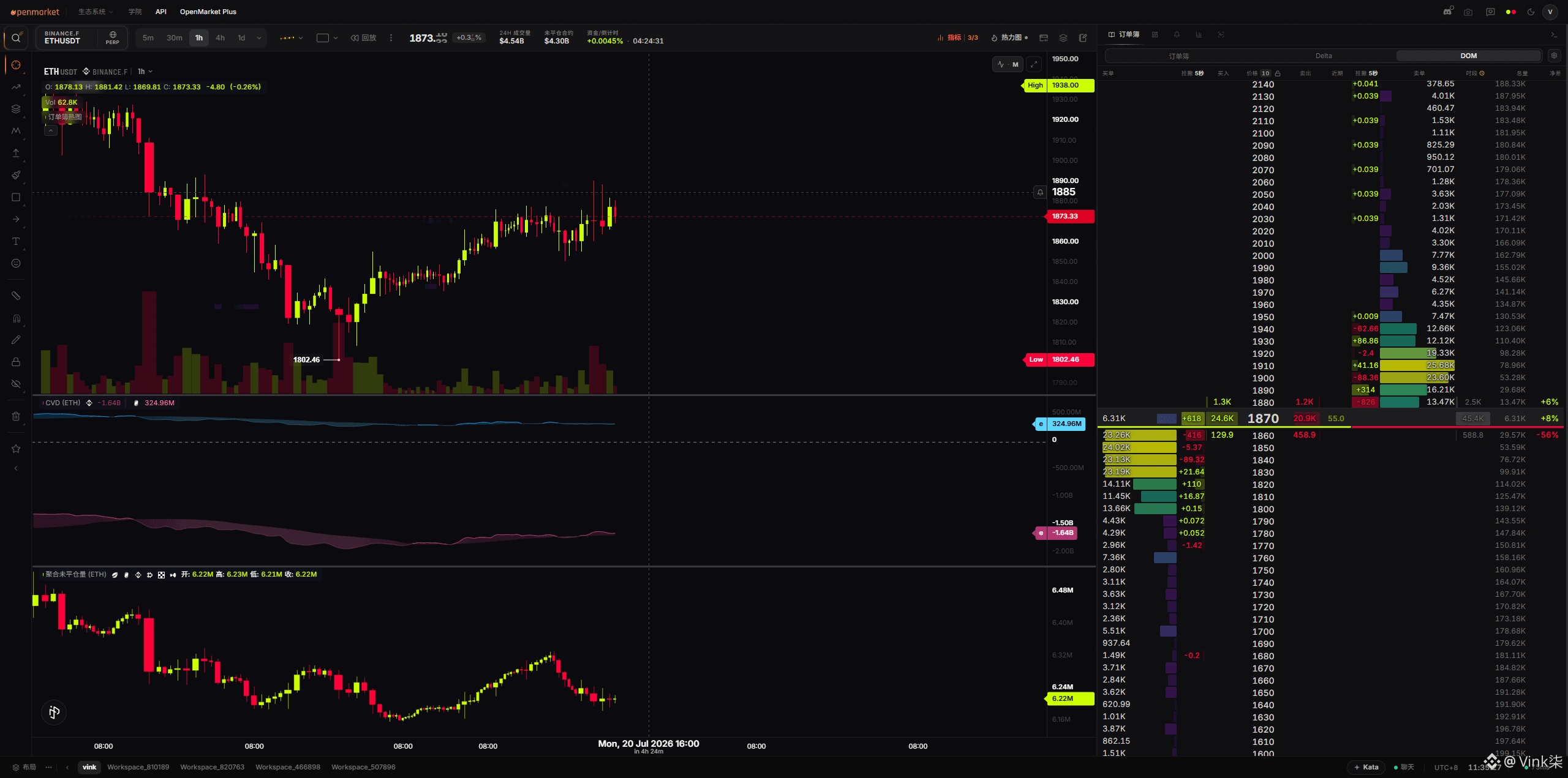Set the price alert bell at 1885

(x=1040, y=192)
